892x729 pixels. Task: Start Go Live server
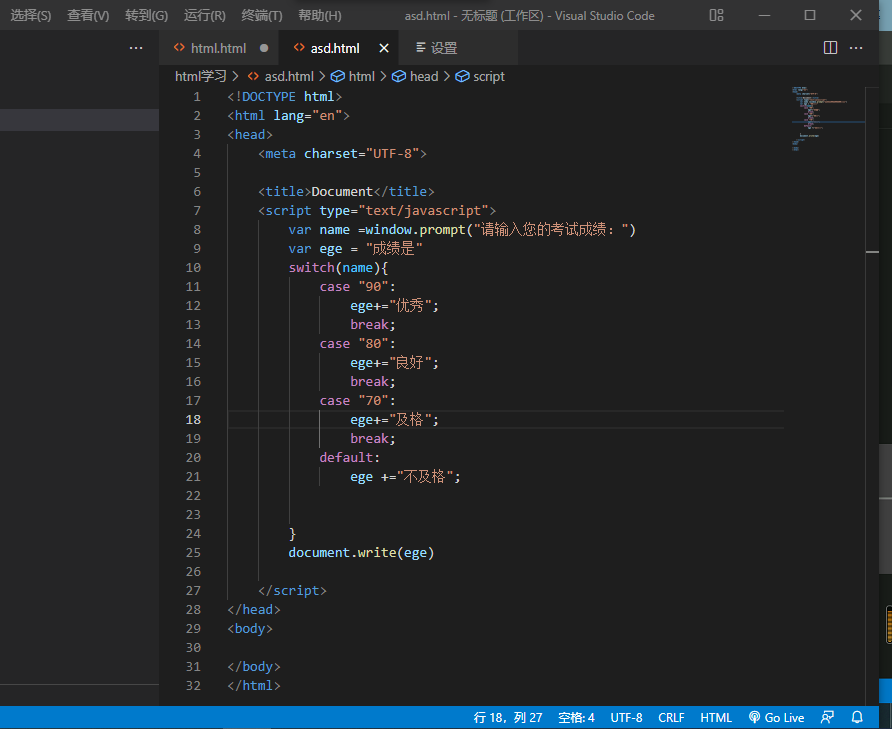[777, 718]
